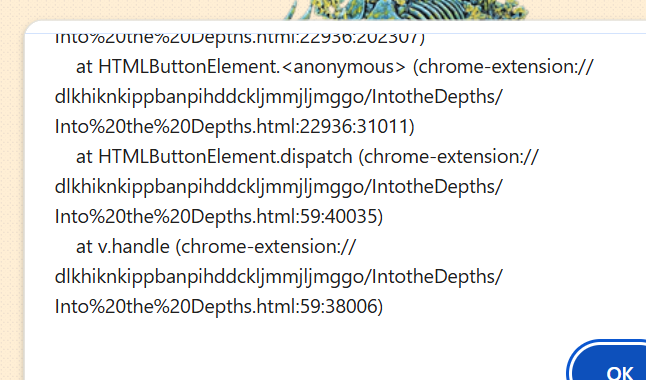The width and height of the screenshot is (646, 380).
Task: Click chrome-extension:// on the dispatch line
Action: (449, 157)
